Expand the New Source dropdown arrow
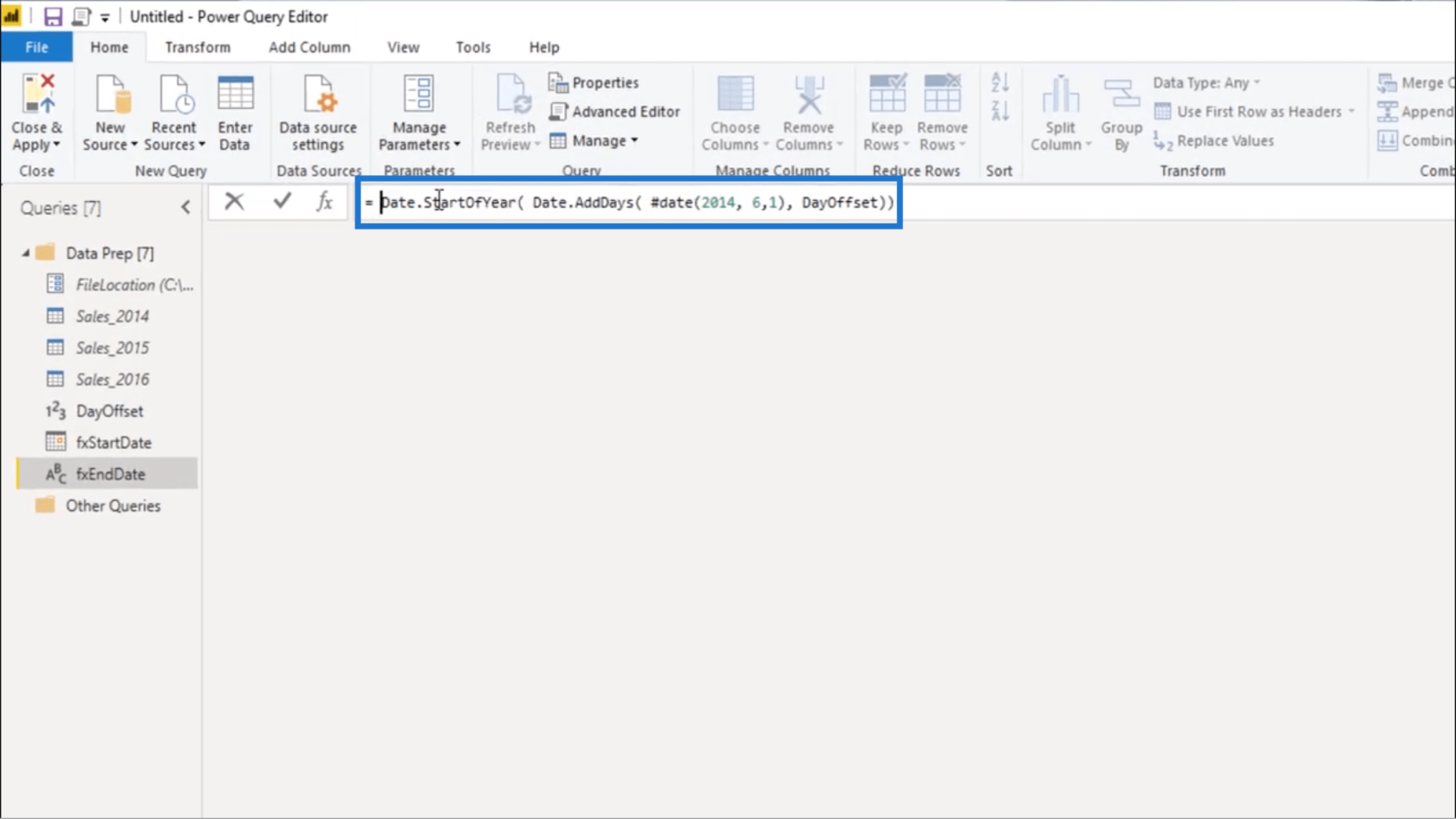This screenshot has height=819, width=1456. 134,145
